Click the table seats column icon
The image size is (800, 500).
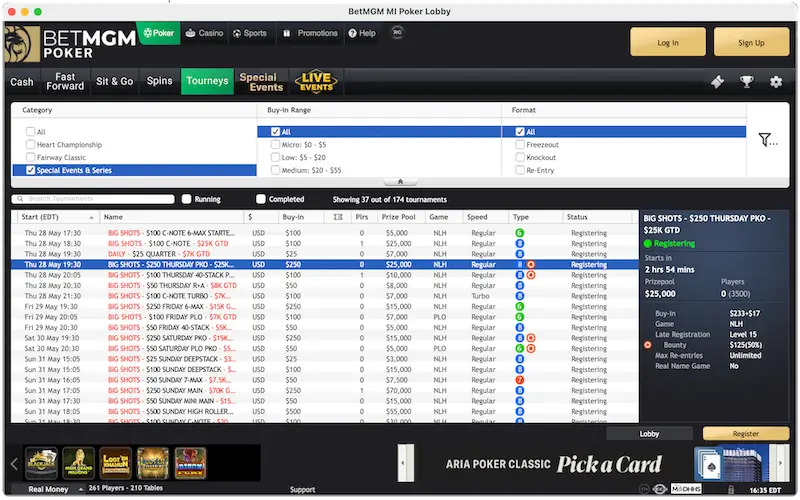coord(338,217)
